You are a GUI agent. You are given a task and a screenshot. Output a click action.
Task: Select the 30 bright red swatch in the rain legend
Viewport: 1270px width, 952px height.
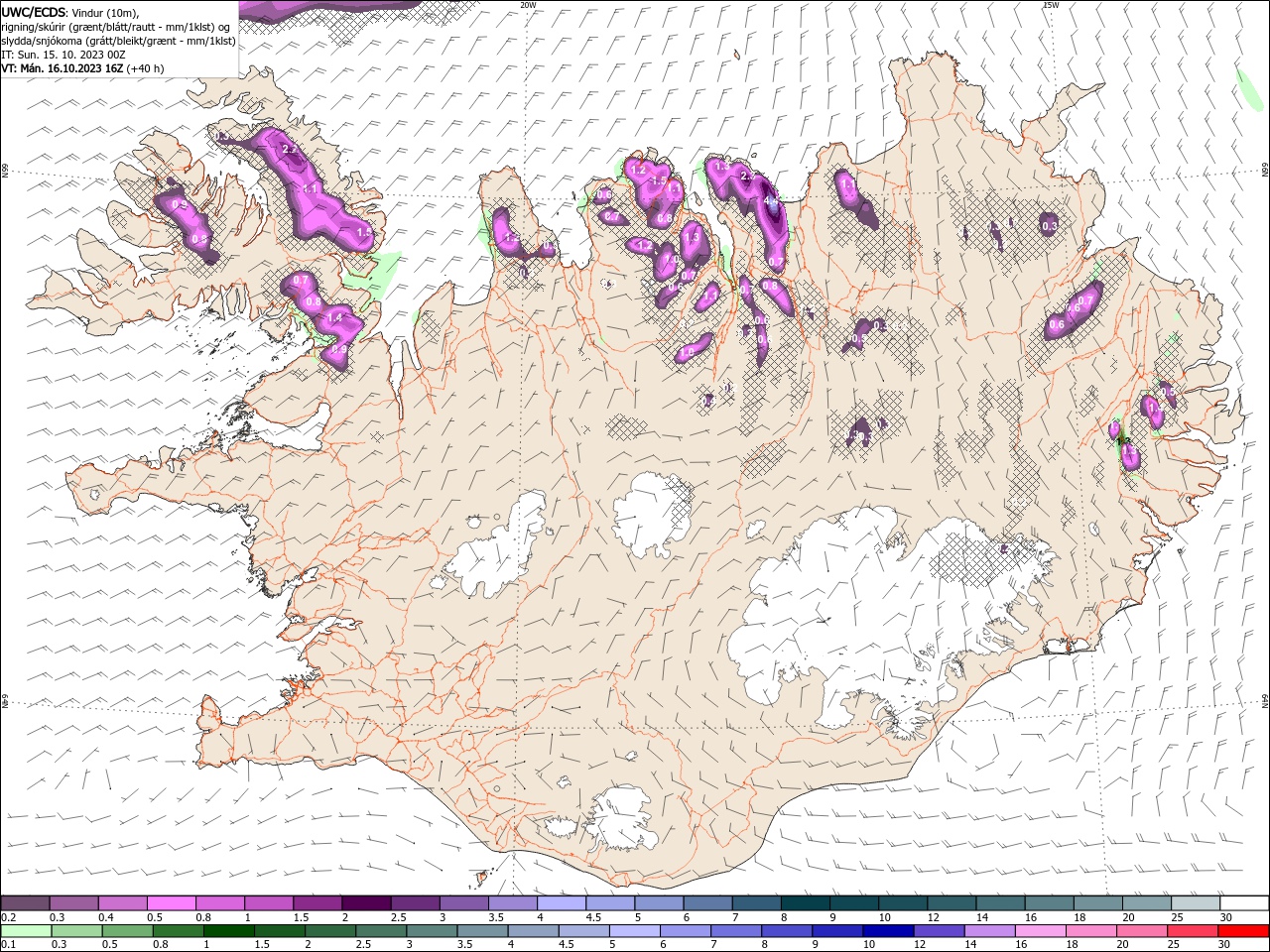coord(1242,931)
